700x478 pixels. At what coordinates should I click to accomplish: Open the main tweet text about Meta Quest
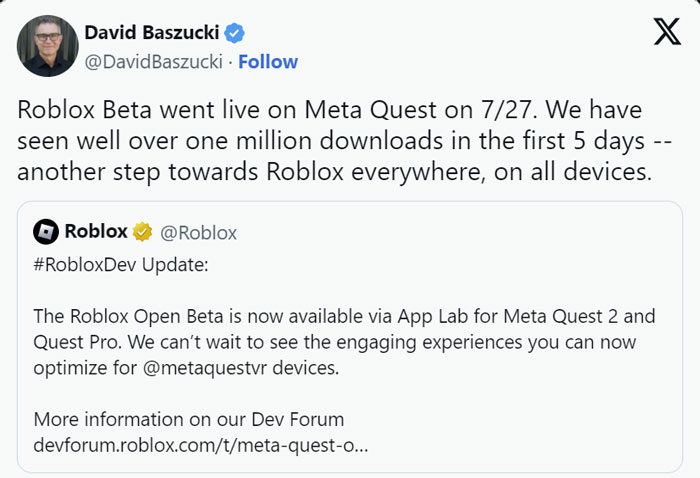(x=345, y=141)
